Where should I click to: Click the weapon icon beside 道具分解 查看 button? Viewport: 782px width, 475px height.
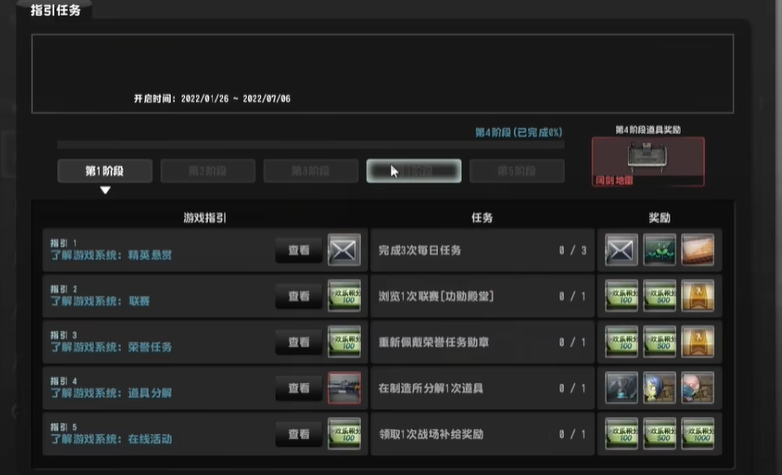pyautogui.click(x=344, y=387)
